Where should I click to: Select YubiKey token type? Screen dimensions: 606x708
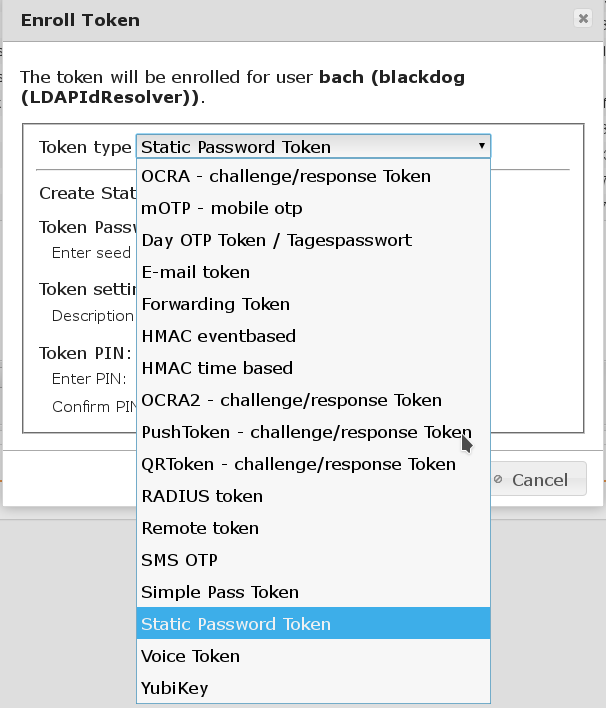click(175, 688)
